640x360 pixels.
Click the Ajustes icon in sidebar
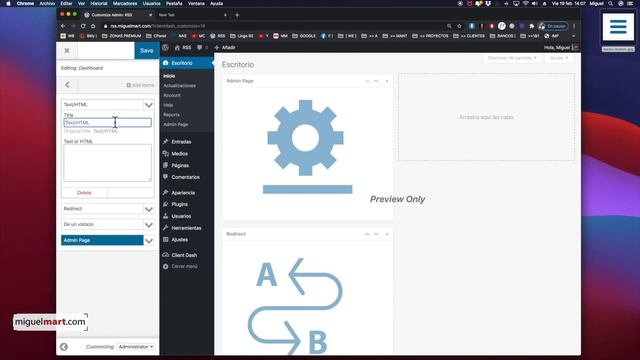click(x=165, y=240)
